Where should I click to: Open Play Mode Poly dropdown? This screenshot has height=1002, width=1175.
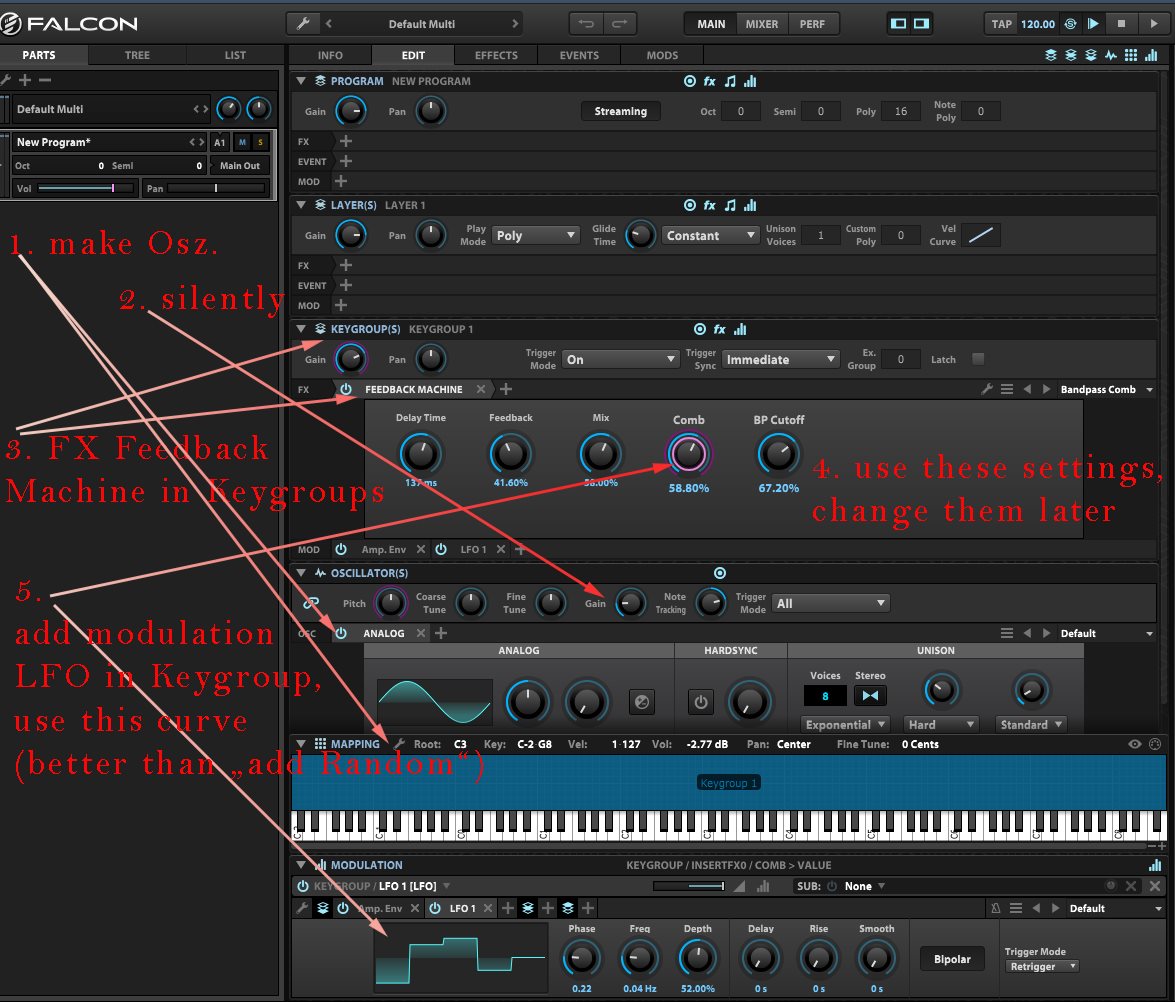pos(536,235)
